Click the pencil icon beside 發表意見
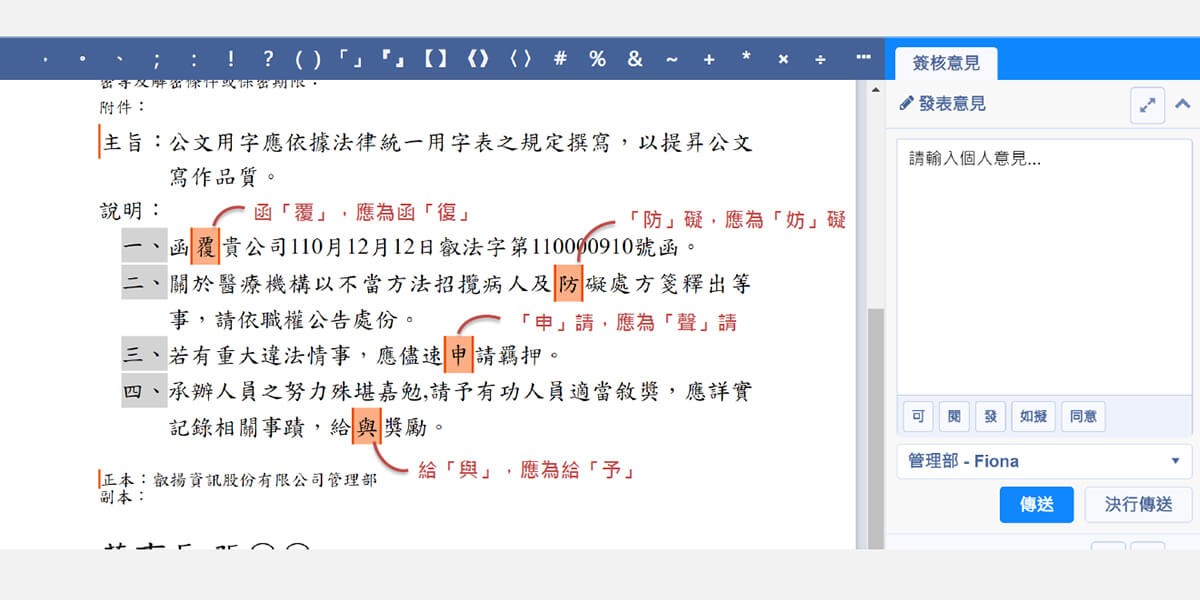1200x600 pixels. point(907,103)
